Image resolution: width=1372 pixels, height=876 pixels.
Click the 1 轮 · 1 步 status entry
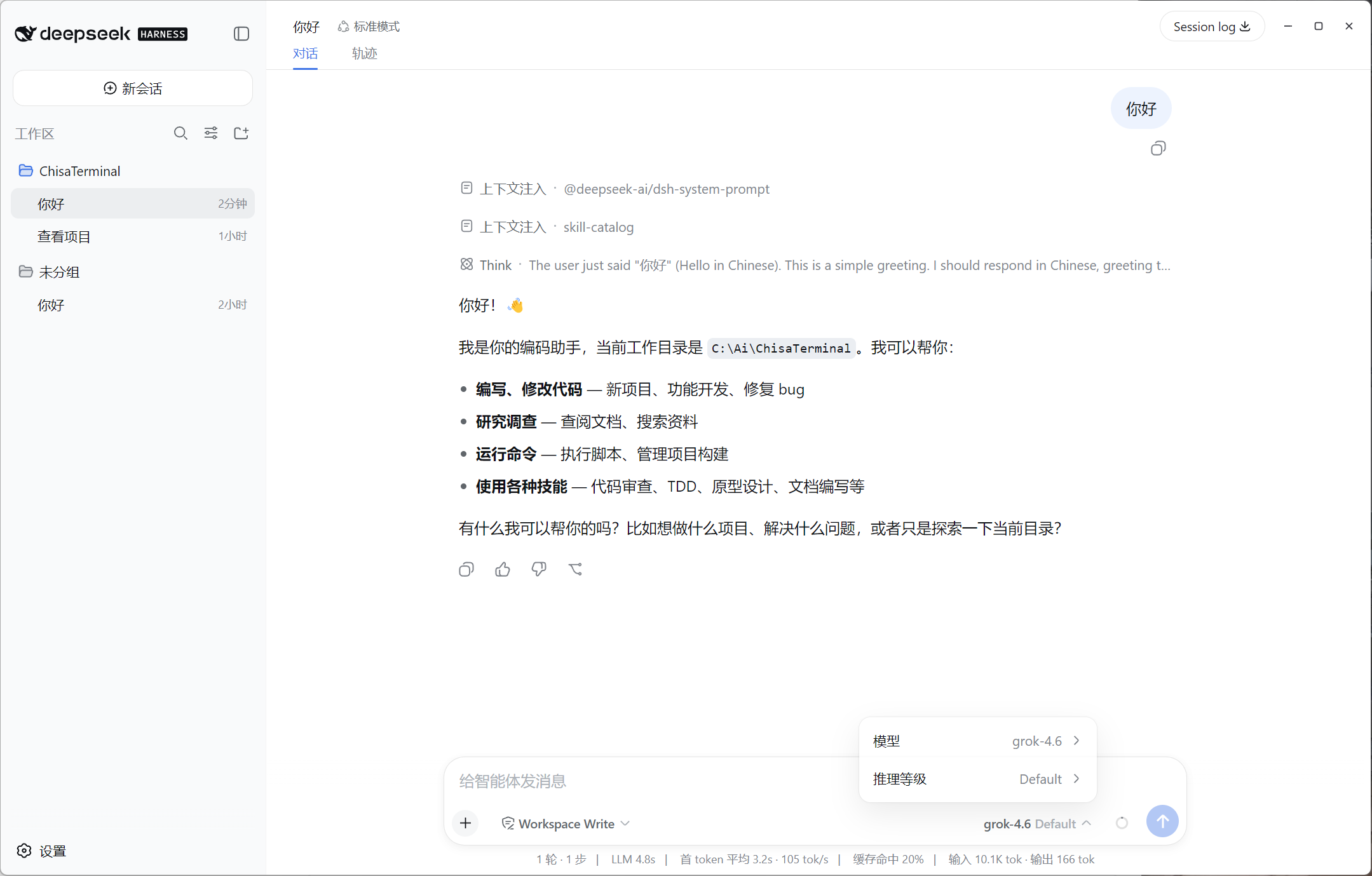tap(561, 859)
